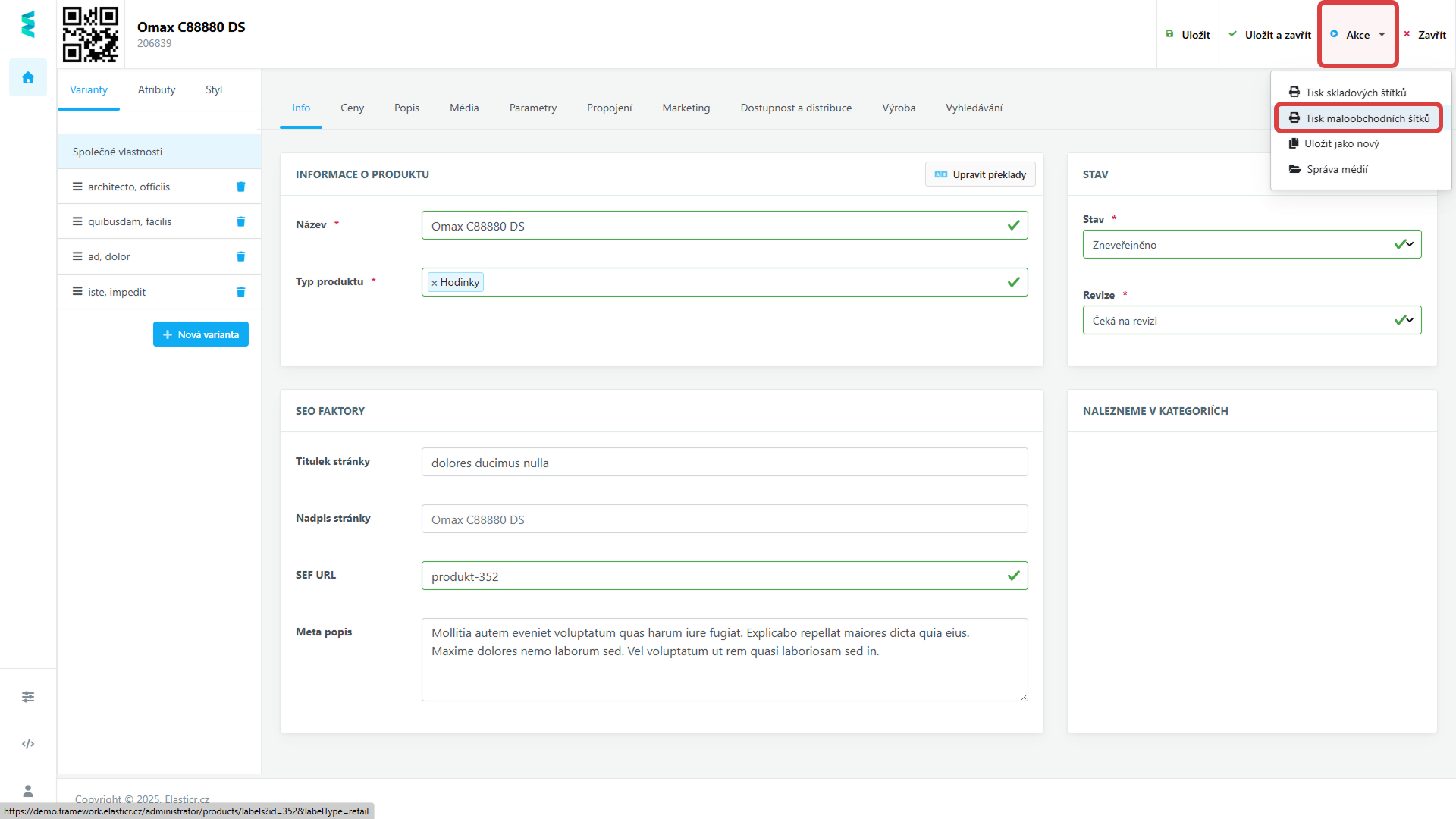Delete the architecto, officiis variant
1456x819 pixels.
click(240, 187)
